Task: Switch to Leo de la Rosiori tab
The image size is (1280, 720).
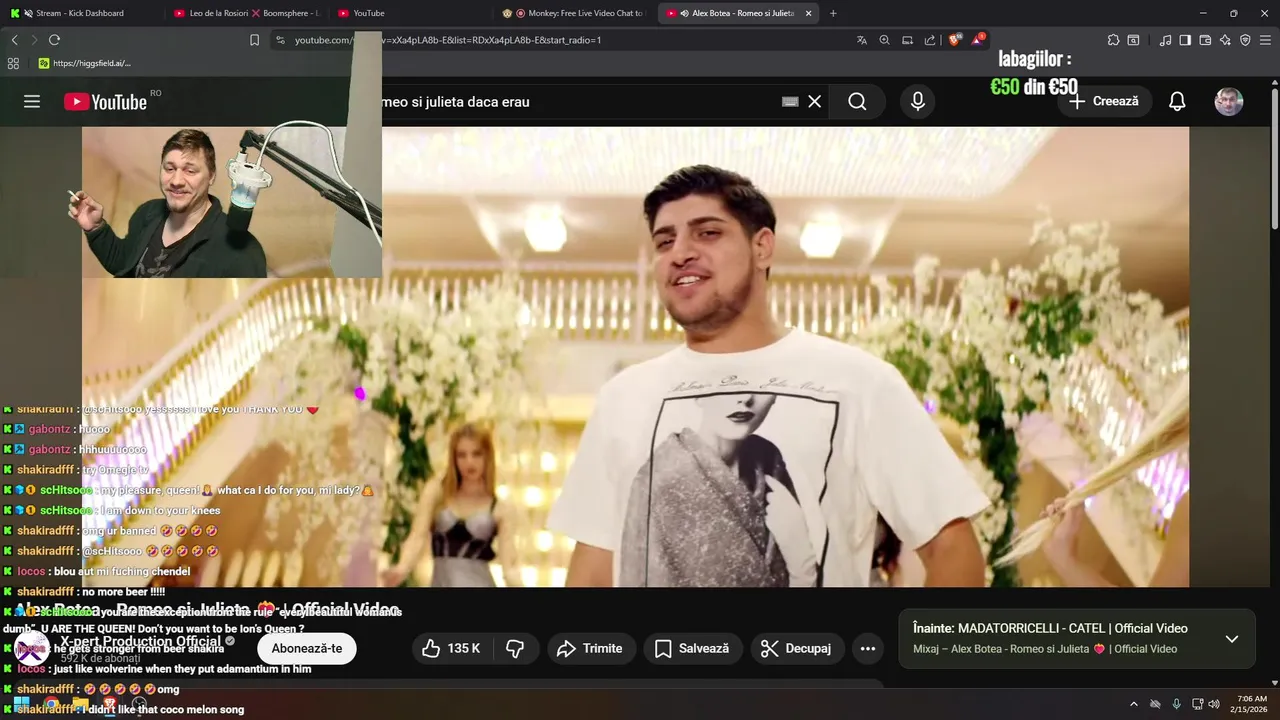Action: 248,13
